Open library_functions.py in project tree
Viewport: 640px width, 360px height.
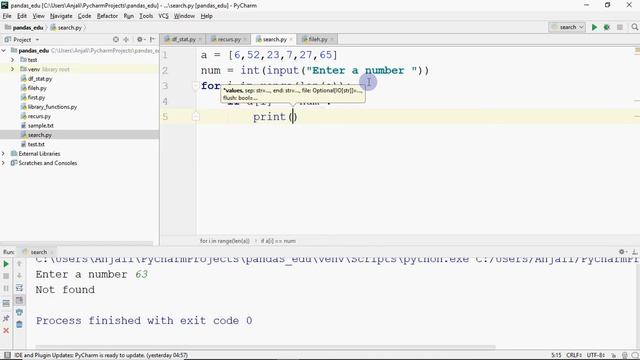(x=52, y=107)
